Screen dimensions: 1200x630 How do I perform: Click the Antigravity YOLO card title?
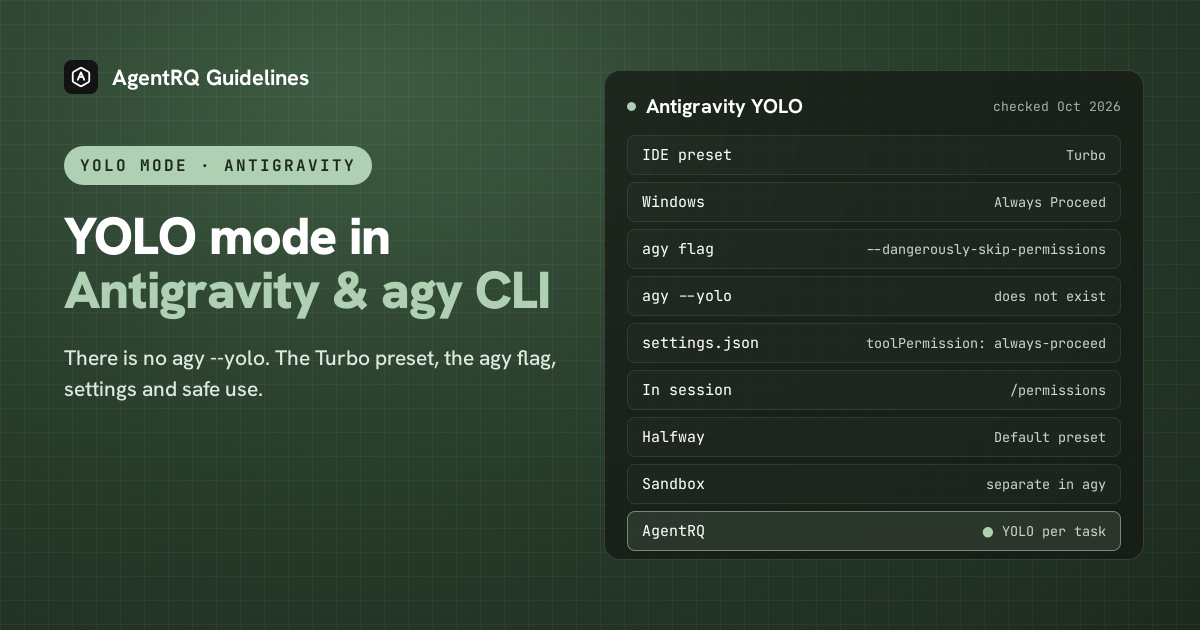(x=724, y=106)
